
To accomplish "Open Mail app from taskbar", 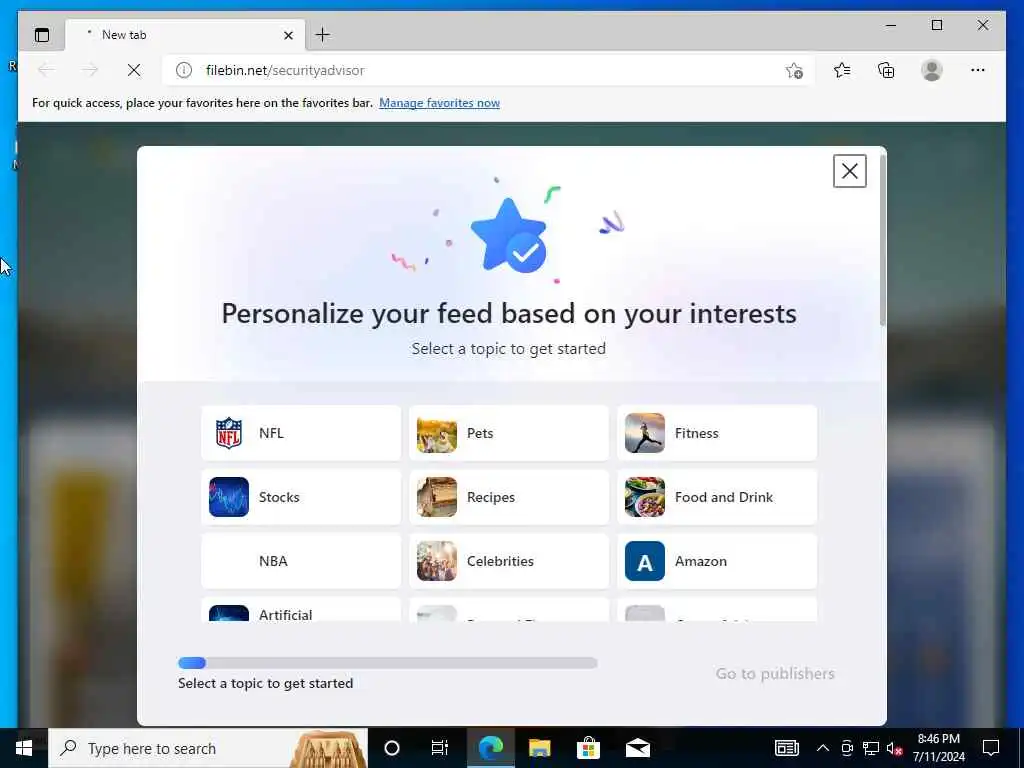I will pos(637,748).
